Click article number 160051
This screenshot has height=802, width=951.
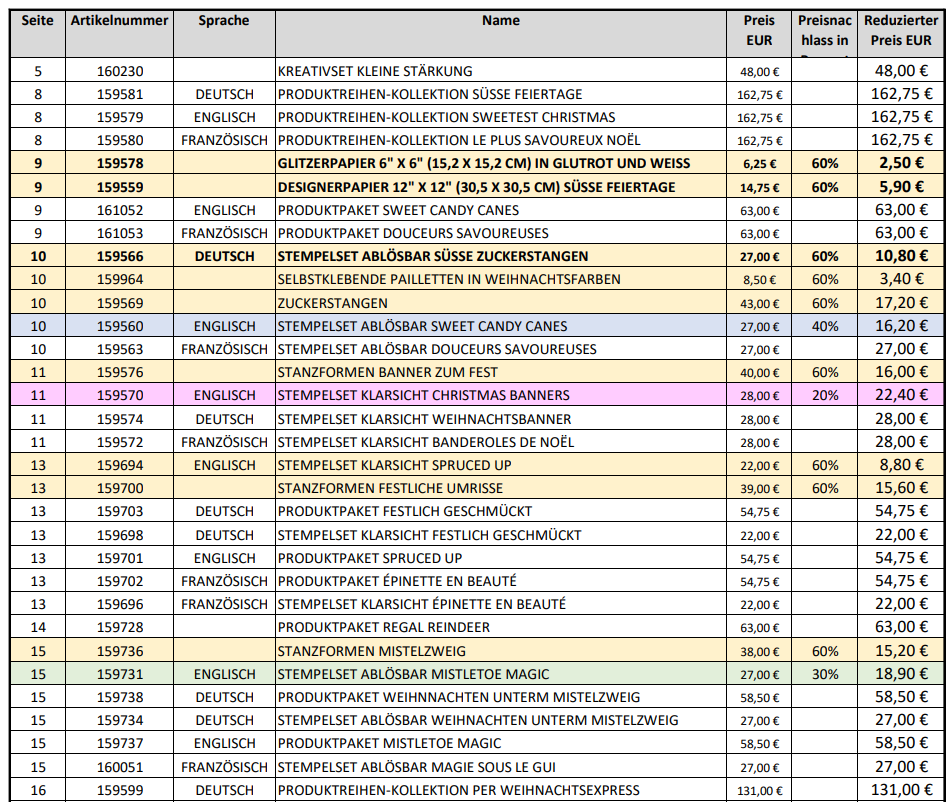pos(119,766)
